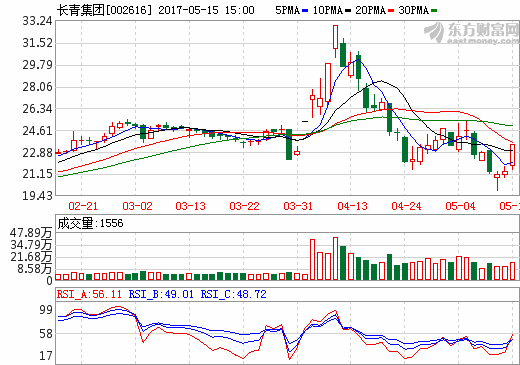
Task: Click the 19.43 price axis label
Action: click(x=37, y=196)
